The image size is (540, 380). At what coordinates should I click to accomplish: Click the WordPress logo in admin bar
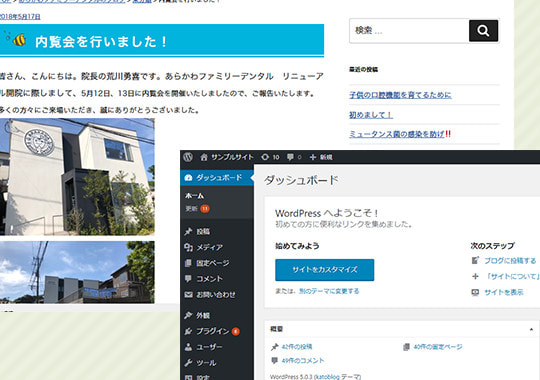click(188, 157)
